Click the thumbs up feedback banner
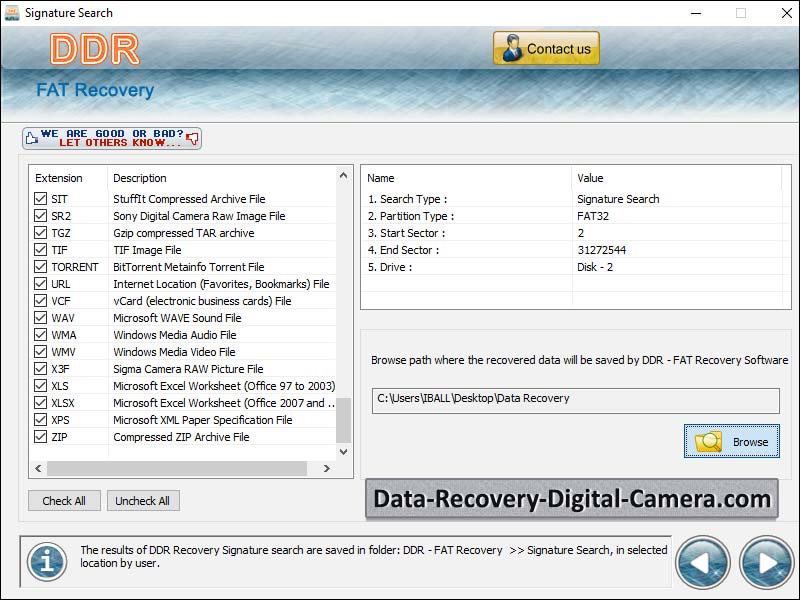This screenshot has height=600, width=800. click(112, 138)
